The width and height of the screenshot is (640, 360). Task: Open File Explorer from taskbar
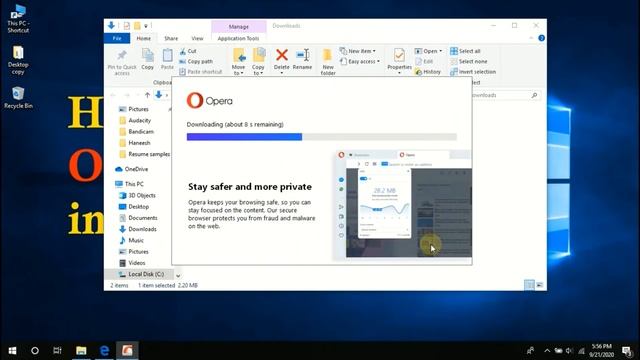(x=81, y=351)
